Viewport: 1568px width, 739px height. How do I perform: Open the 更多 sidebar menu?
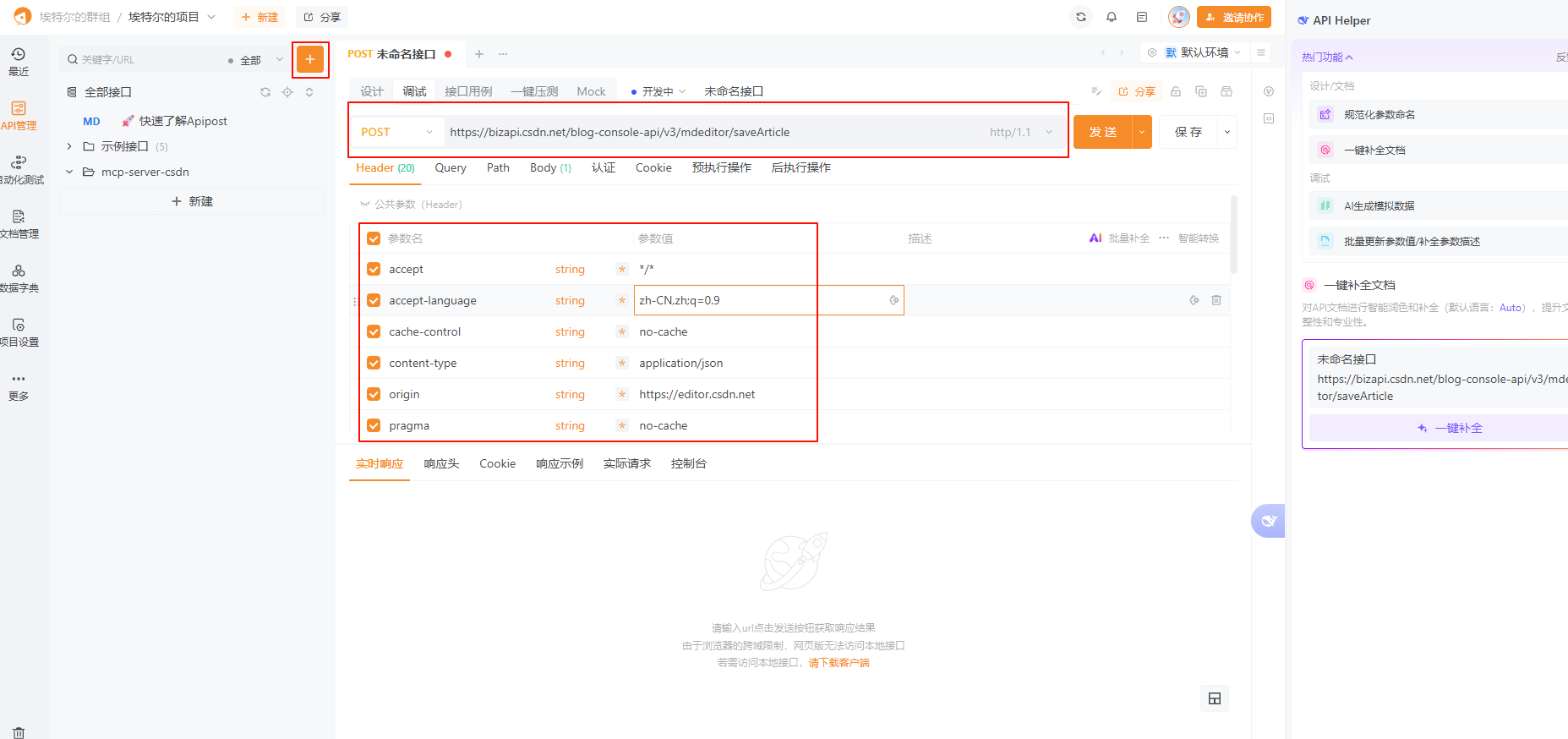(19, 386)
